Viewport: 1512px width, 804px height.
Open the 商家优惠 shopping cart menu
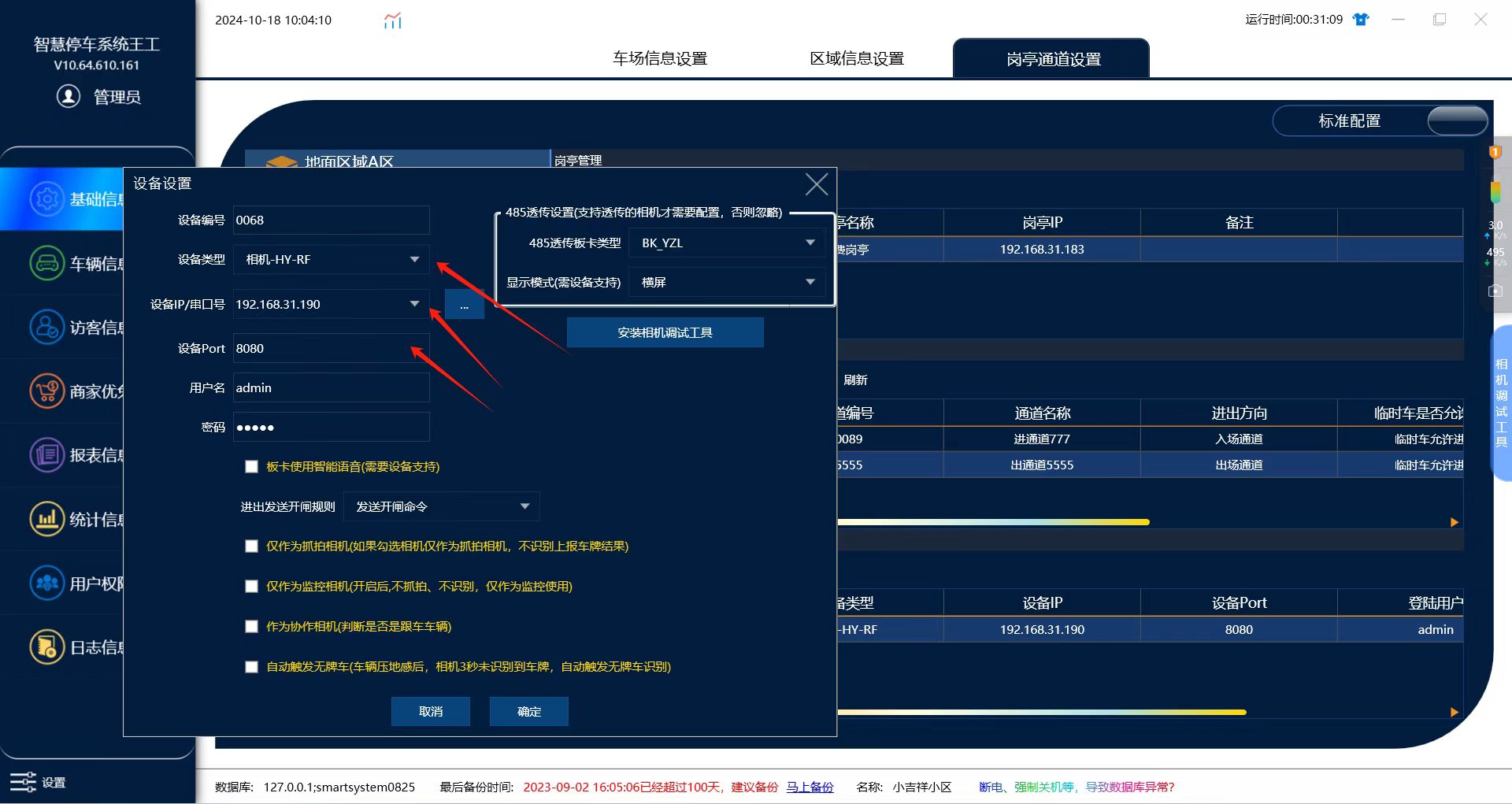pyautogui.click(x=47, y=391)
